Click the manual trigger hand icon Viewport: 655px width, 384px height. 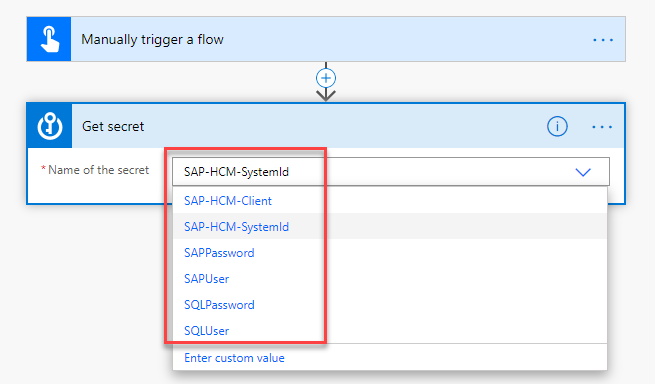pos(49,39)
